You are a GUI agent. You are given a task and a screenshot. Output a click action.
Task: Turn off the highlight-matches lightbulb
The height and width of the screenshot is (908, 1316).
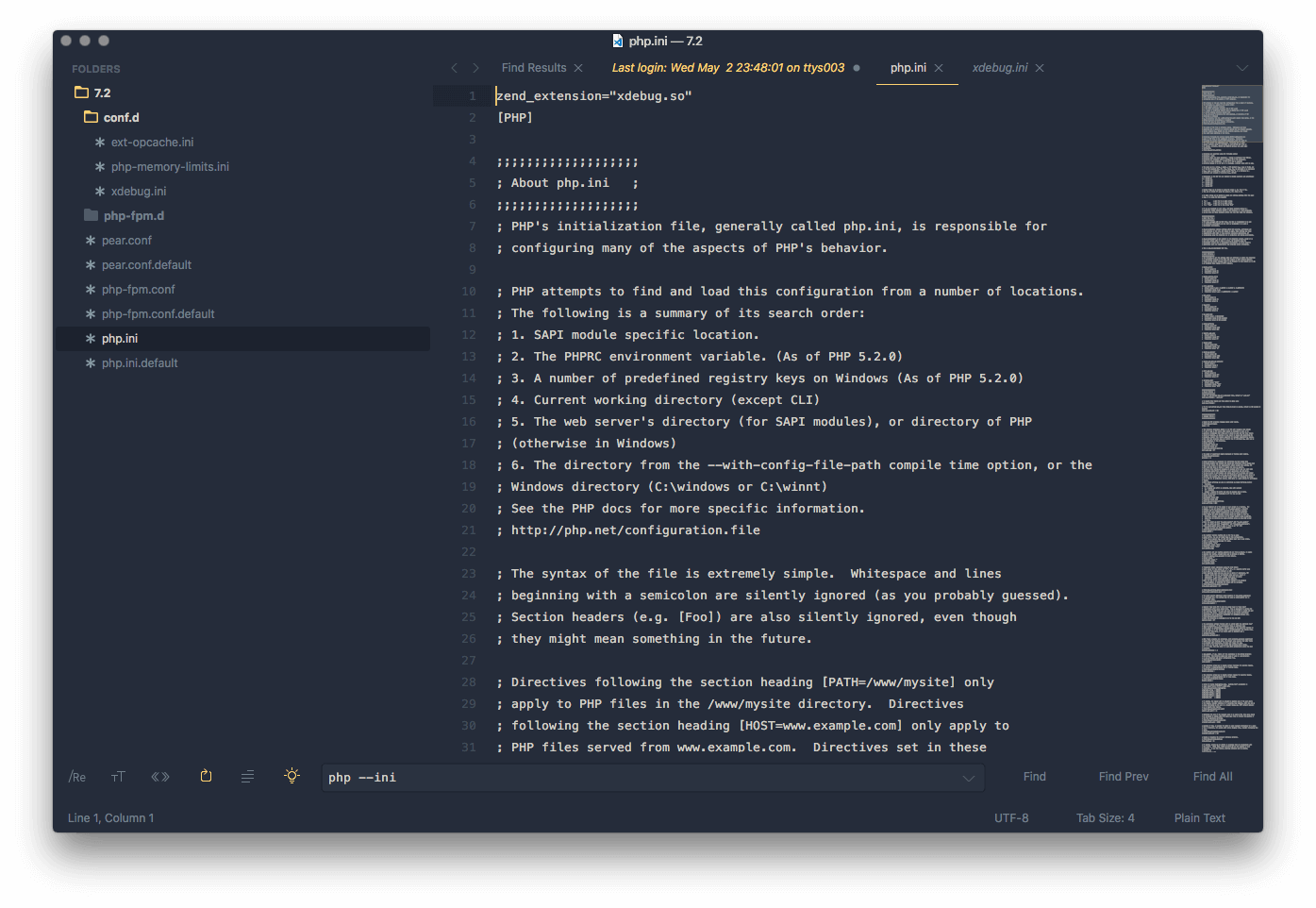(x=292, y=776)
